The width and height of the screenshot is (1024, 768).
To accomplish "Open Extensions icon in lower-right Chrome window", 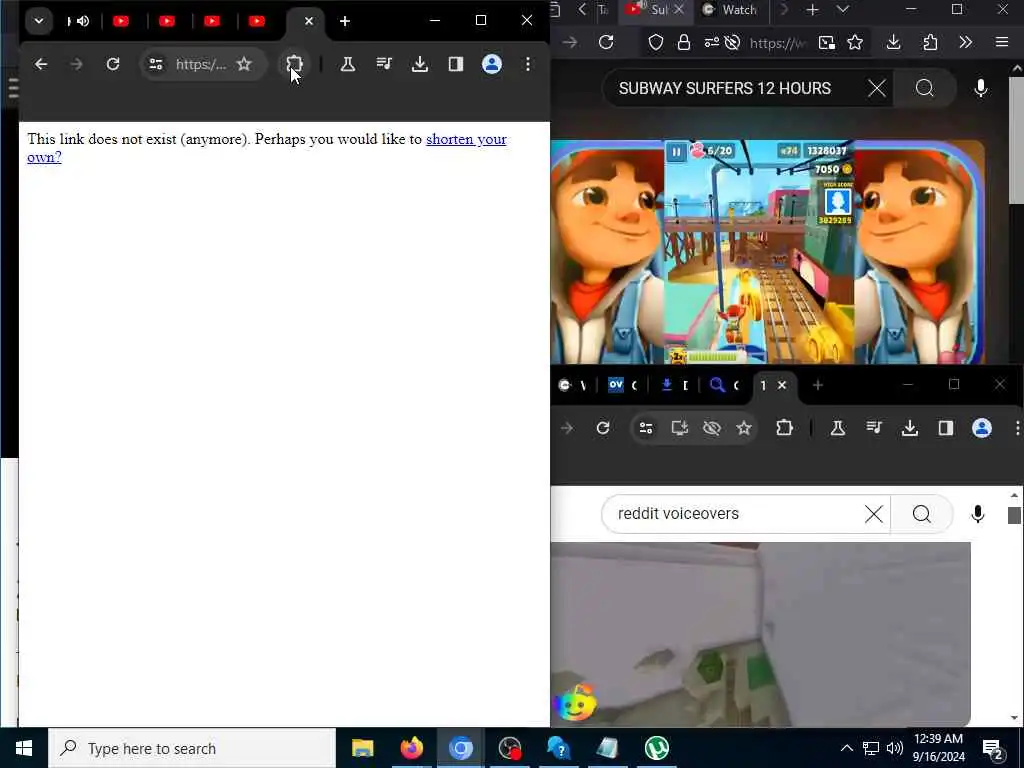I will [784, 428].
